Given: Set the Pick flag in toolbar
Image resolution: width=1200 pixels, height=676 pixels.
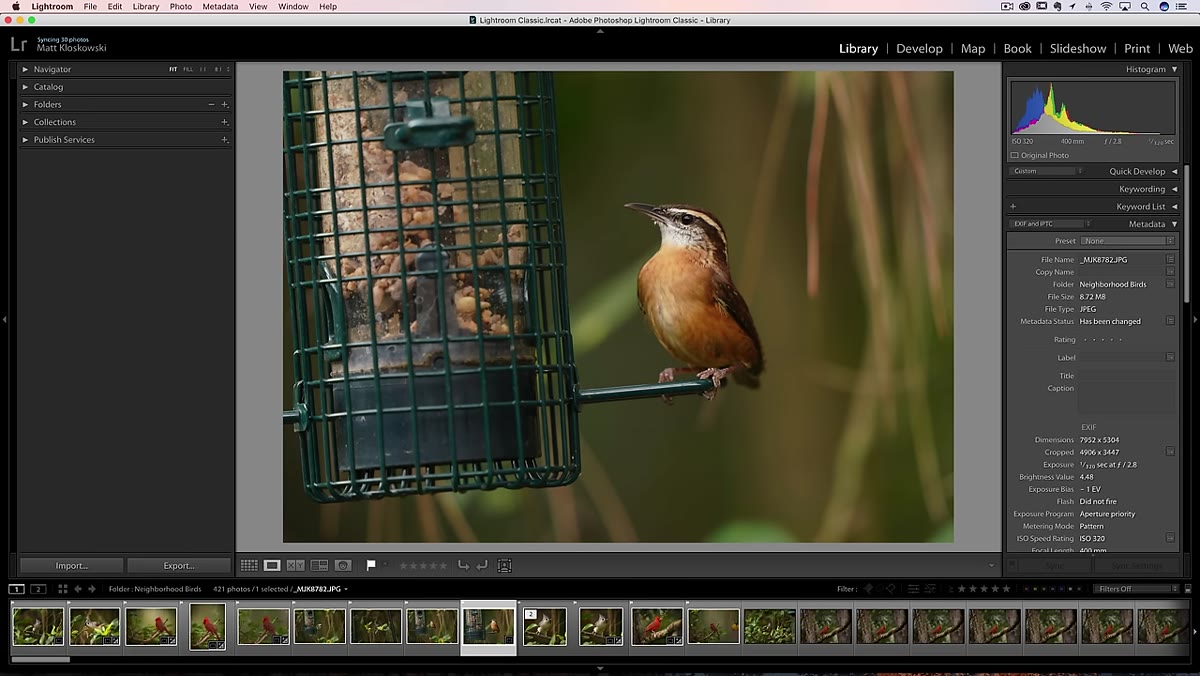Looking at the screenshot, I should click(x=371, y=565).
